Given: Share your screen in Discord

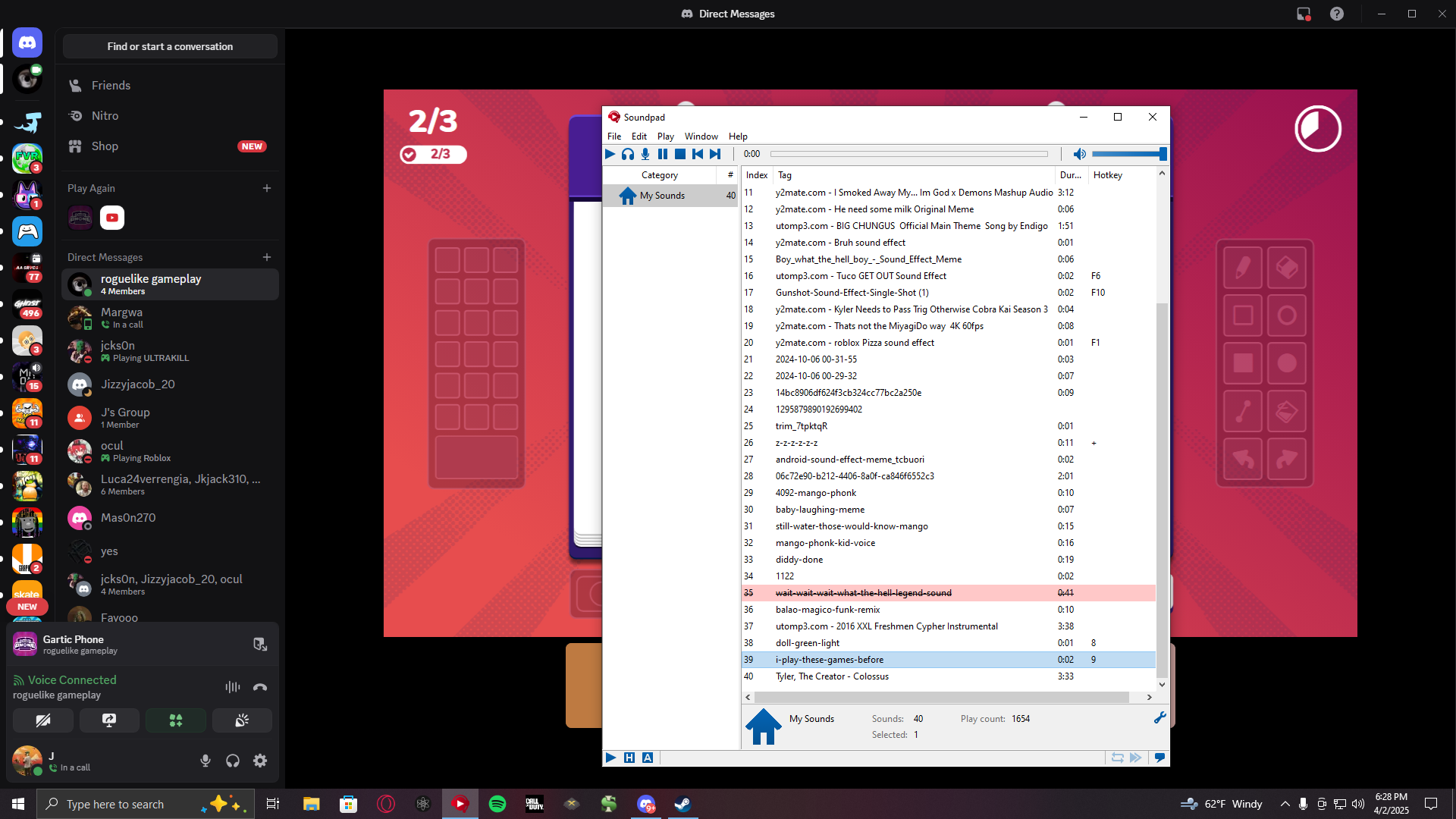Looking at the screenshot, I should [x=109, y=720].
